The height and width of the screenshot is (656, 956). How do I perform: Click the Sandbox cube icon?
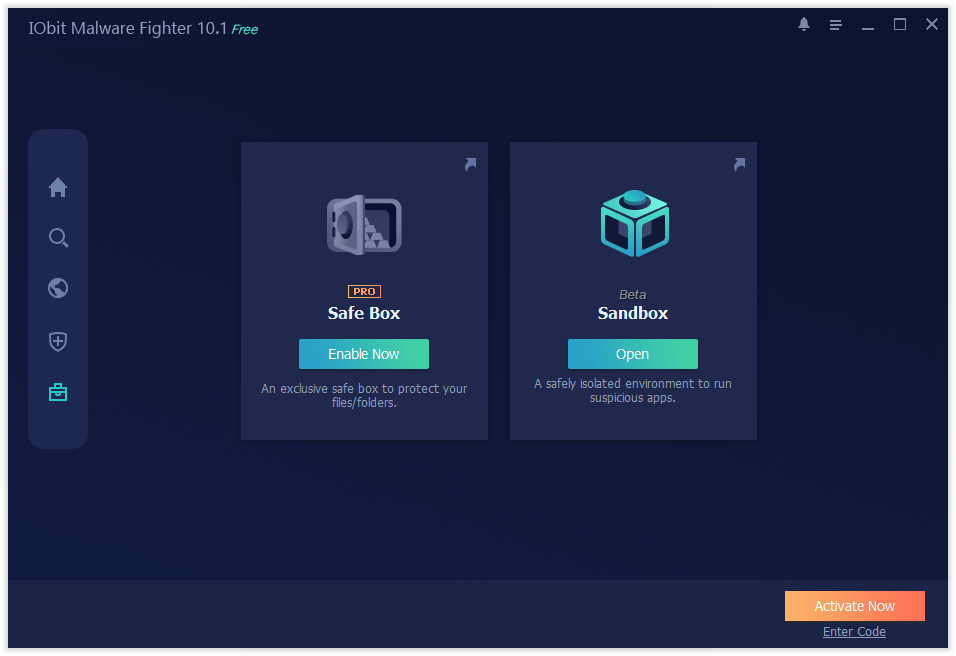point(633,222)
